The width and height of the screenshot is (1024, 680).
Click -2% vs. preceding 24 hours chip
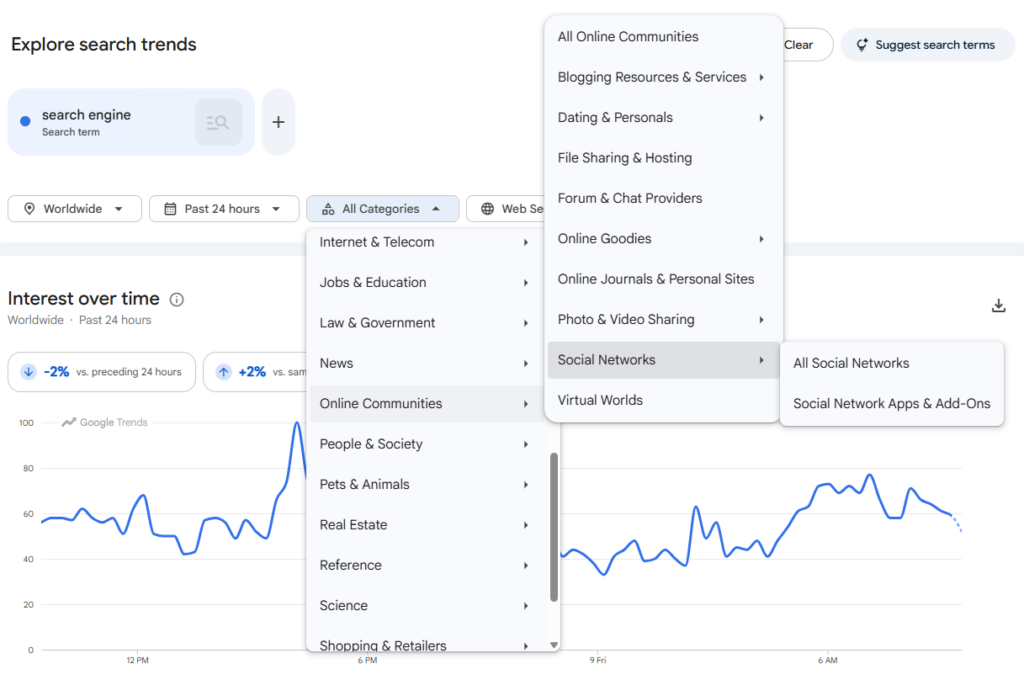pos(101,372)
